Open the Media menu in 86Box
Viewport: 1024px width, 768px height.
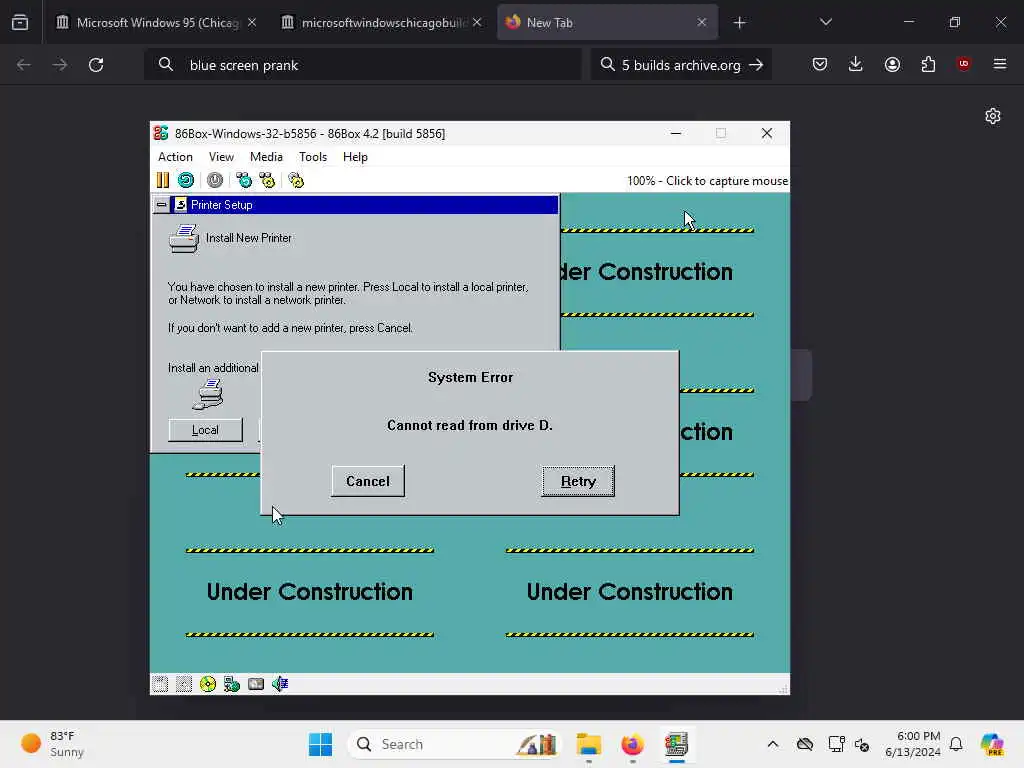point(266,157)
